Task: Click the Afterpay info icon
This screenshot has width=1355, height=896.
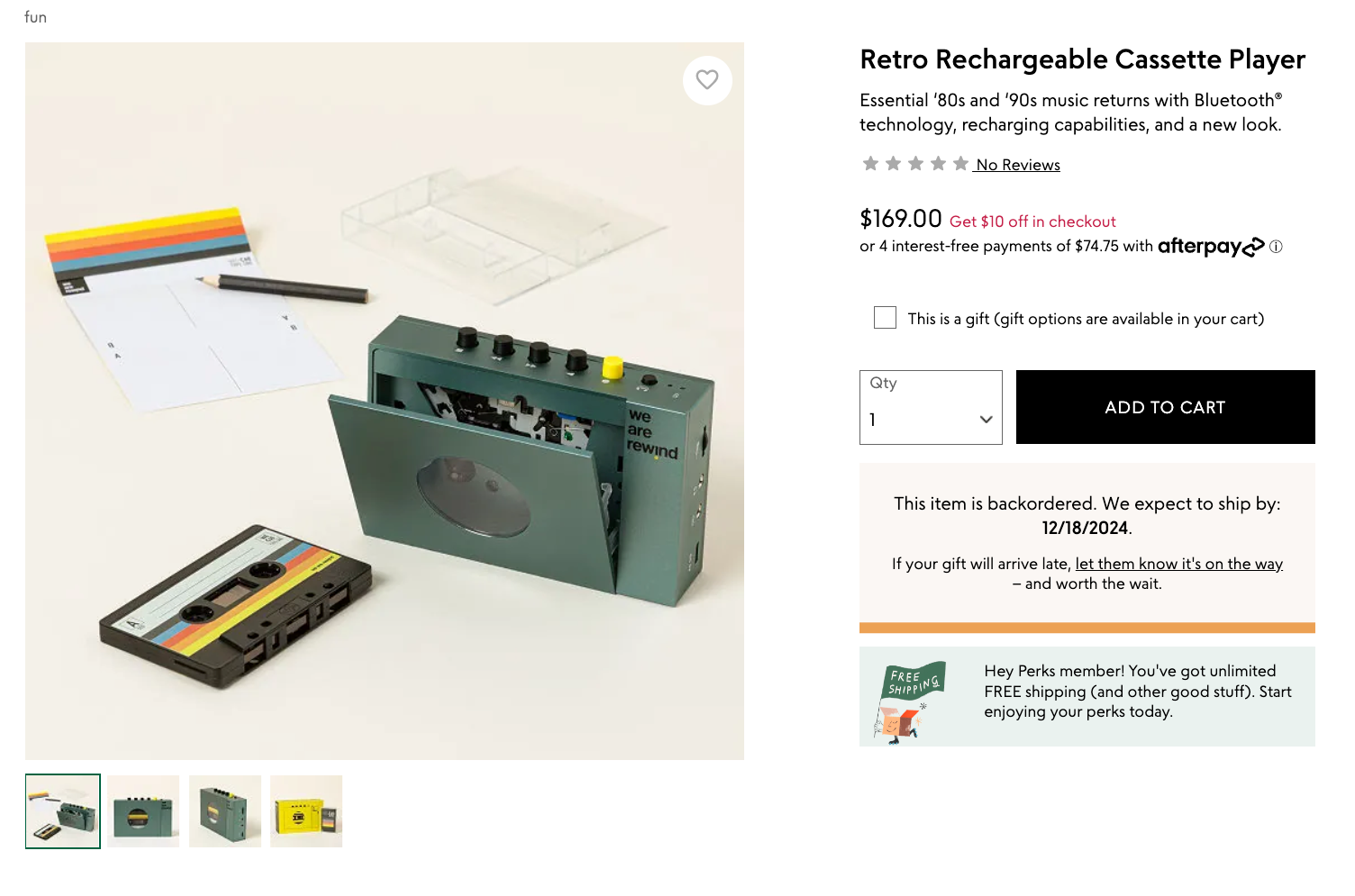Action: pos(1276,247)
